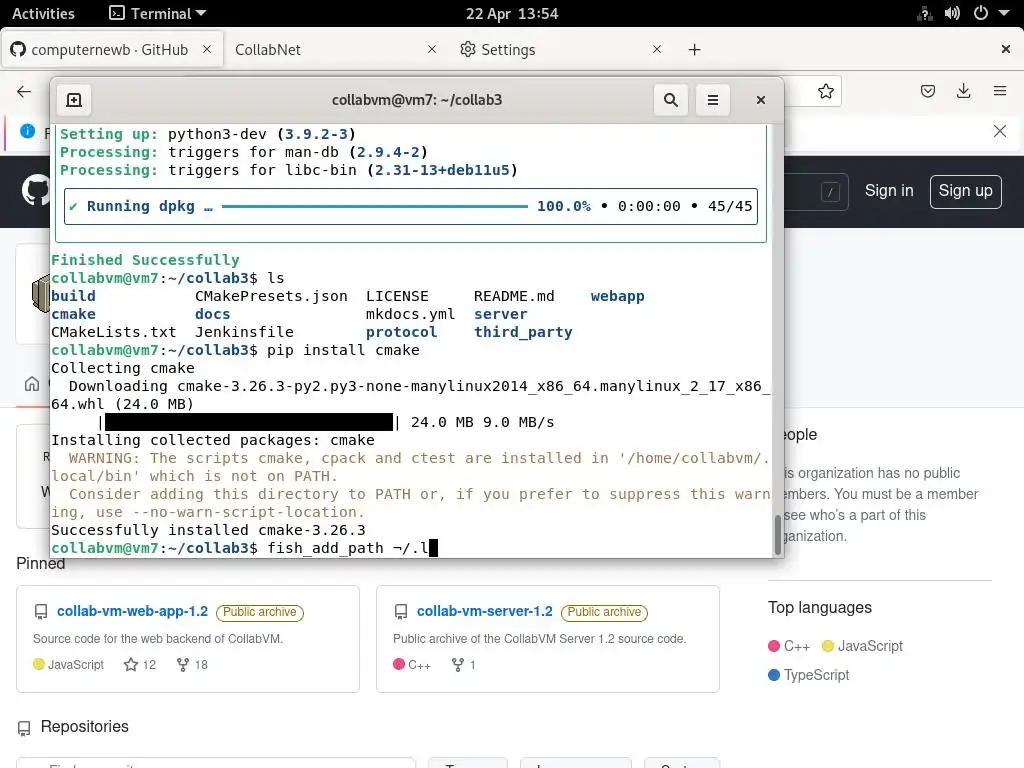Open new terminal tab icon
Screen dimensions: 1024x768
click(74, 100)
